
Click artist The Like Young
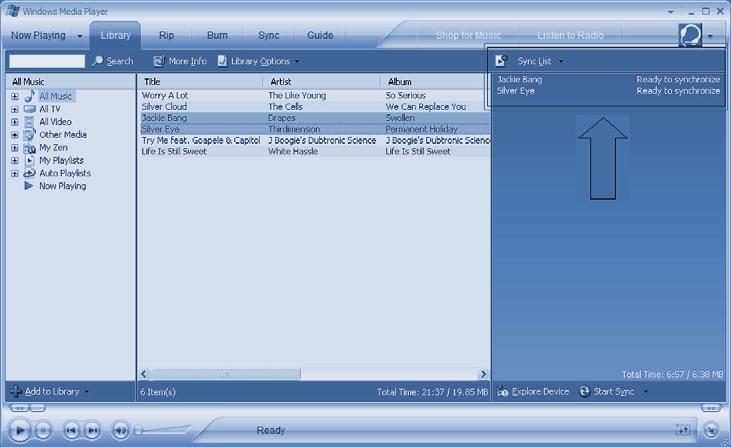coord(297,95)
